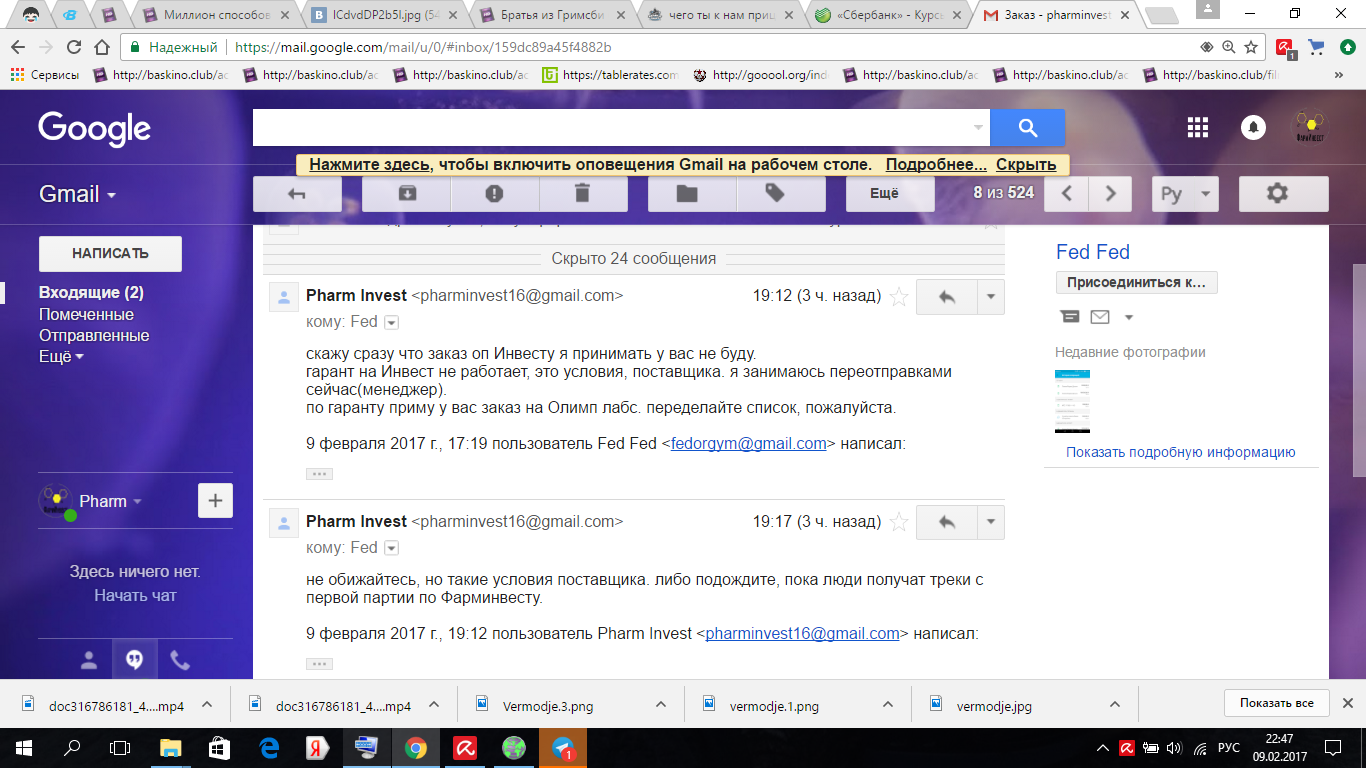The height and width of the screenshot is (768, 1366).
Task: Click the Показать подробную информацию link
Action: click(x=1180, y=452)
